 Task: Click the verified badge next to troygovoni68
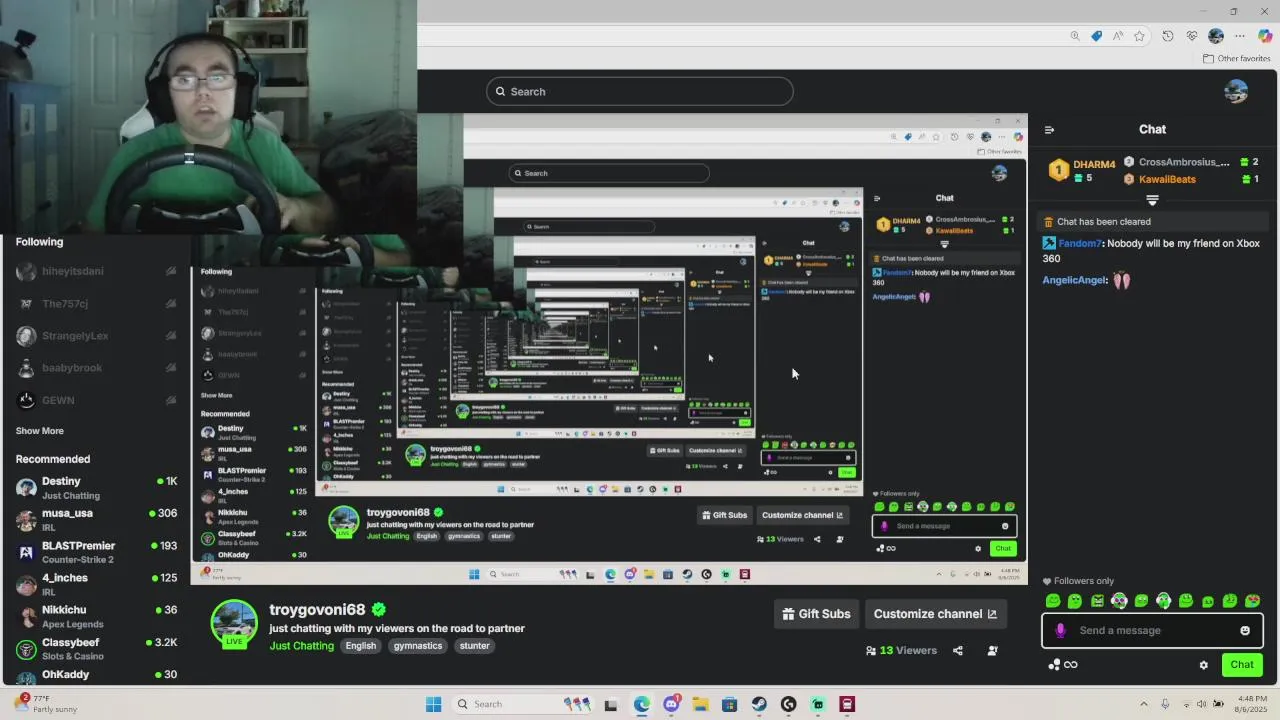coord(379,609)
